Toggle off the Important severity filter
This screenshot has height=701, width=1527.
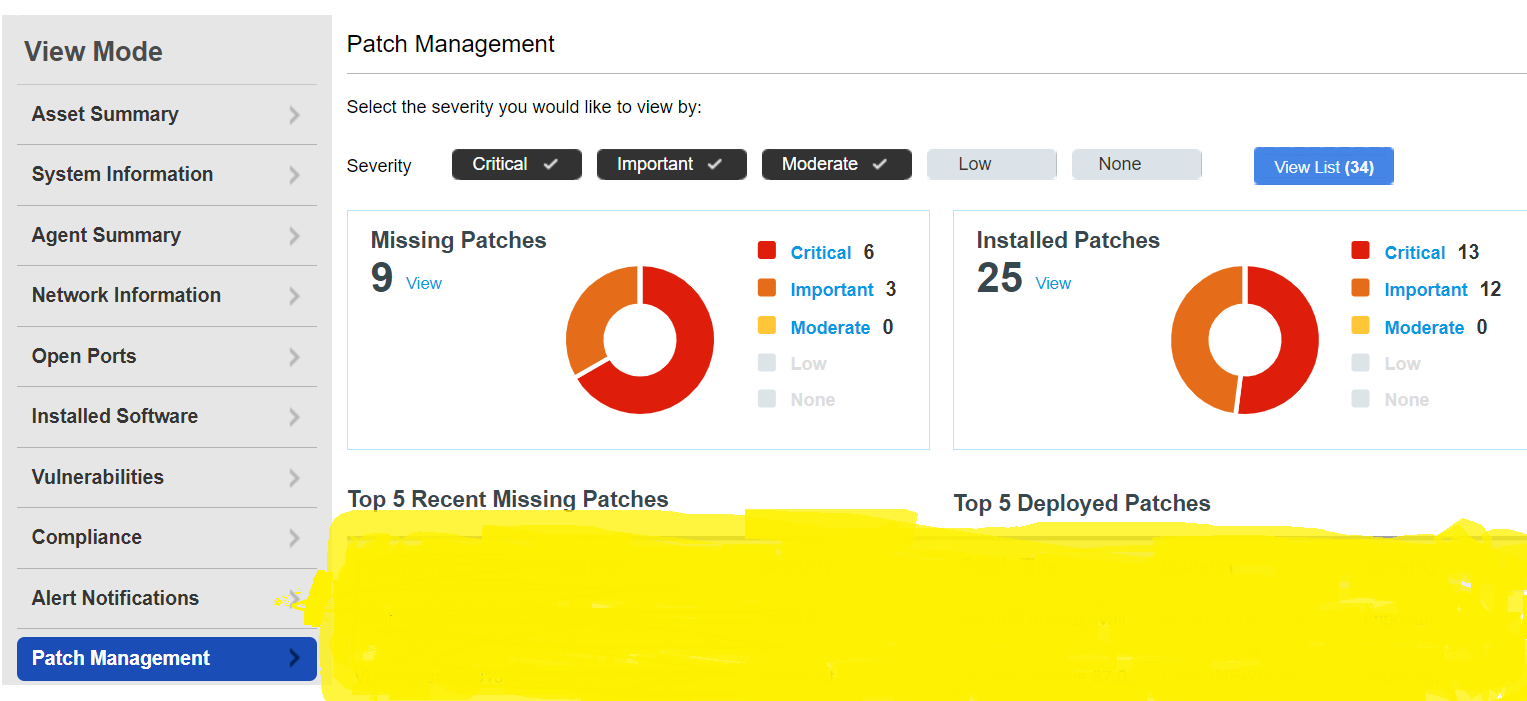(x=672, y=165)
